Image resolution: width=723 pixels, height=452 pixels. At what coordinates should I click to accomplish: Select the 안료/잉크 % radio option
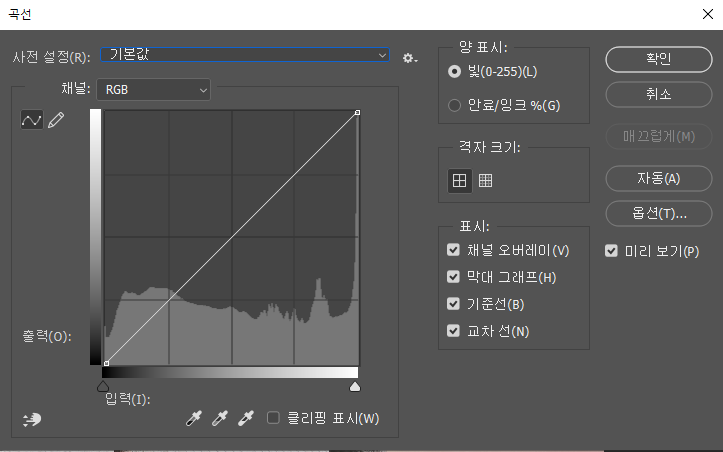click(x=454, y=105)
